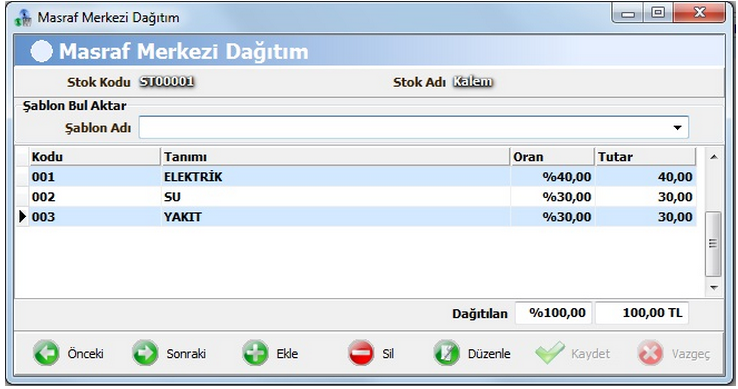Sort by Tanımı column header
Image resolution: width=738 pixels, height=389 pixels.
(335, 157)
